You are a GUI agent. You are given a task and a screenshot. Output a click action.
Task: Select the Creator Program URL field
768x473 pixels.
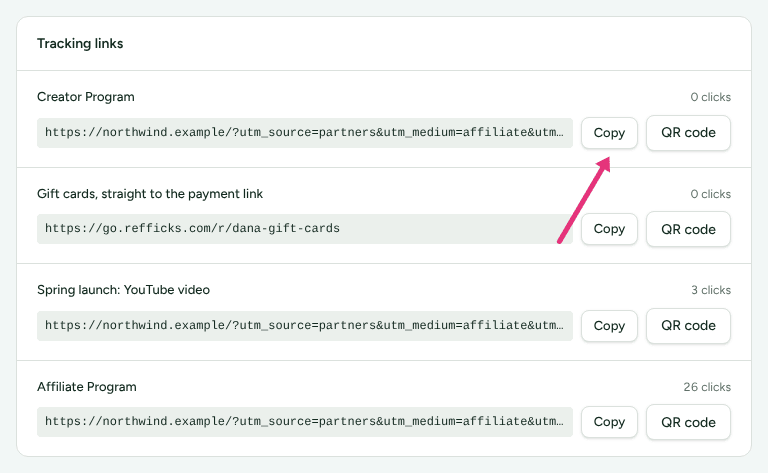305,133
